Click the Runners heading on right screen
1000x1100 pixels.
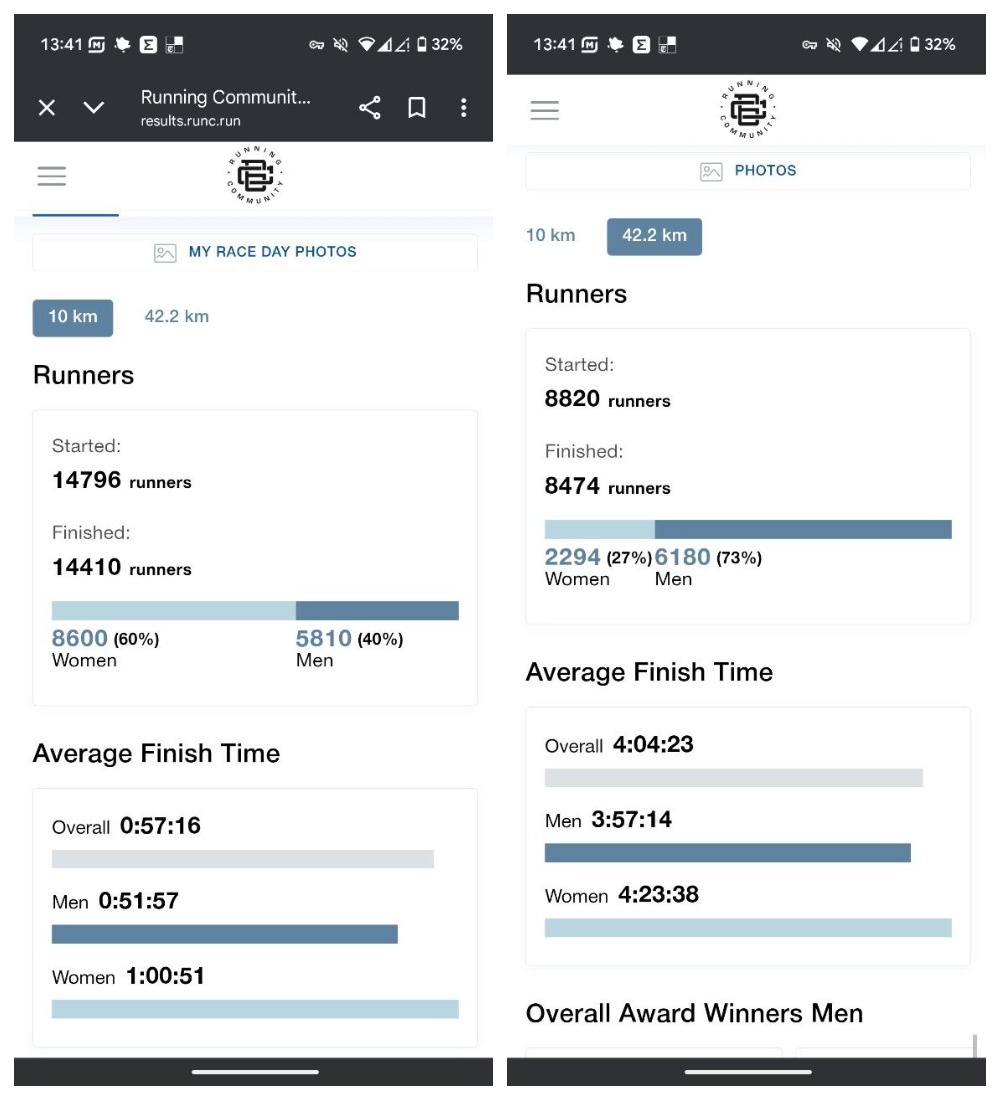click(x=576, y=294)
